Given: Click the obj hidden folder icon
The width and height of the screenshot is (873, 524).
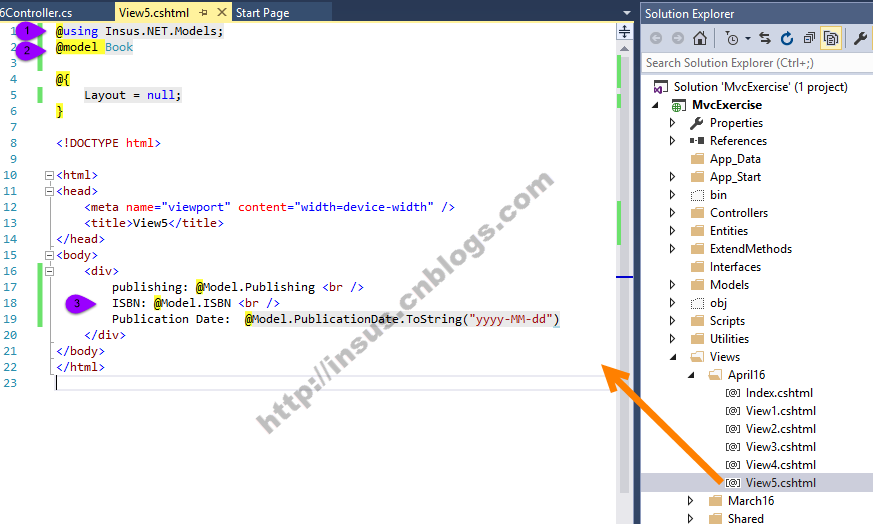Looking at the screenshot, I should coord(697,303).
